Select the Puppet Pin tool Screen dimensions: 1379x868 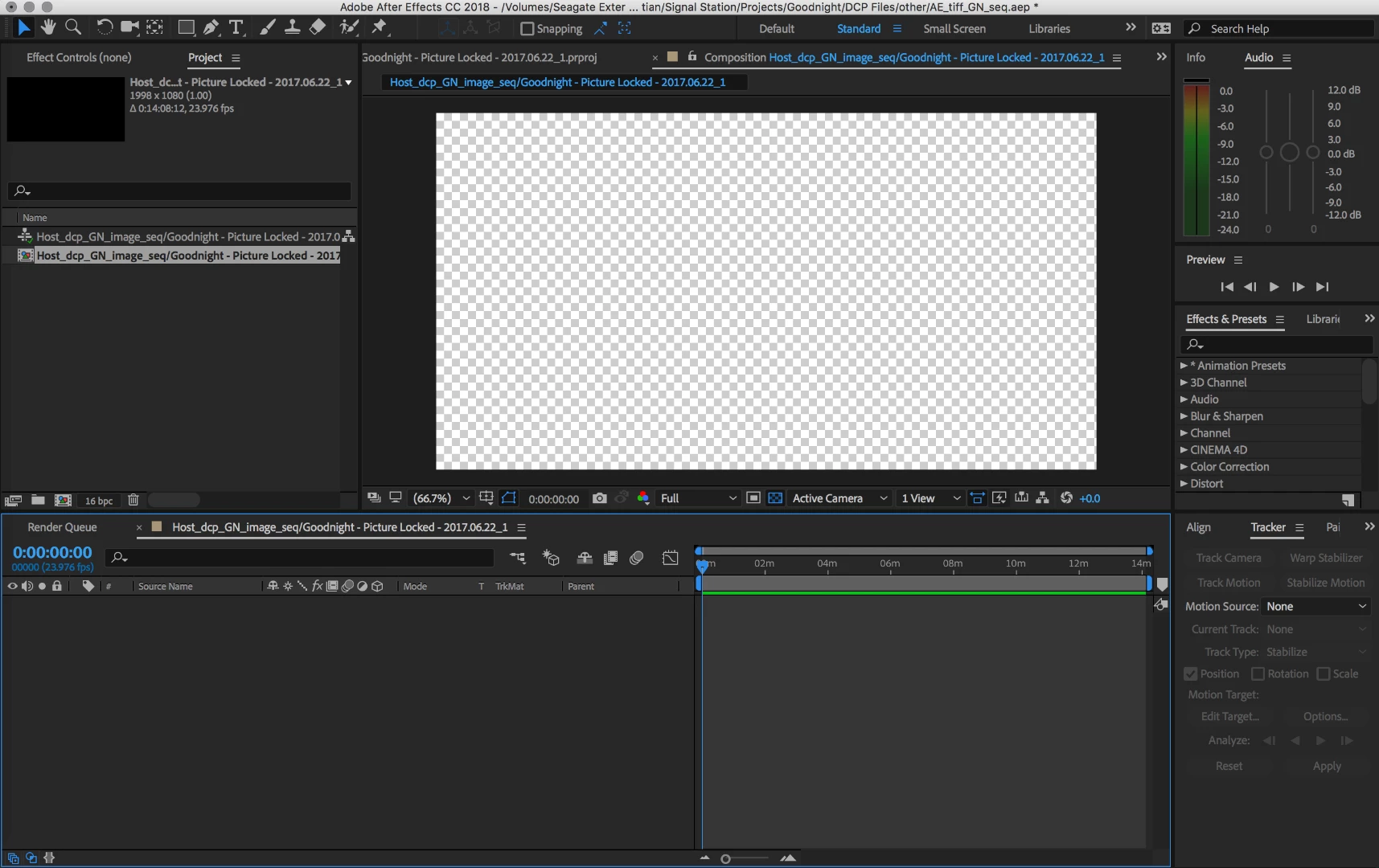(x=380, y=27)
